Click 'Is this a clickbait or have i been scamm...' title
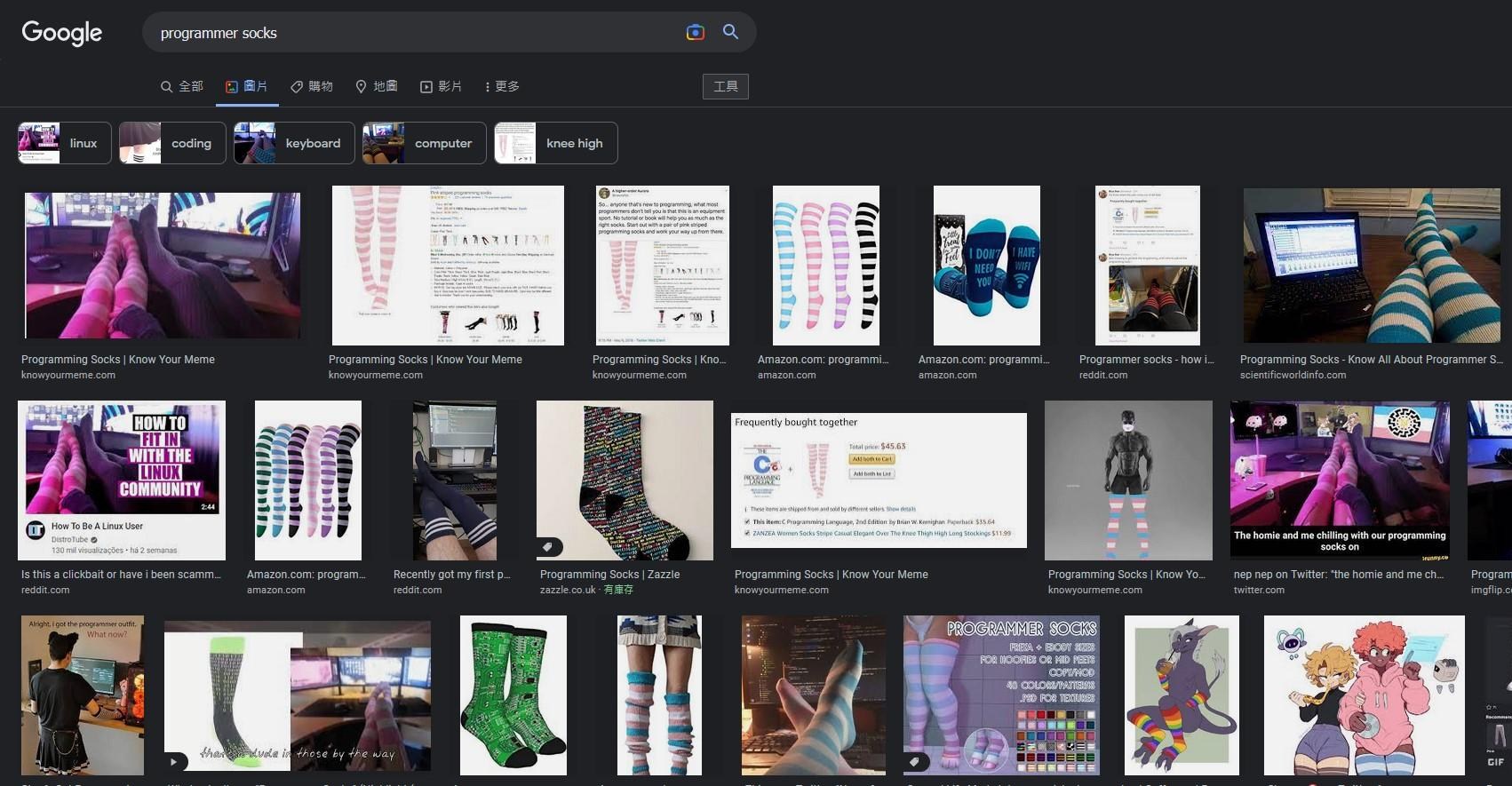Screen dimensions: 1512x786 pos(122,575)
